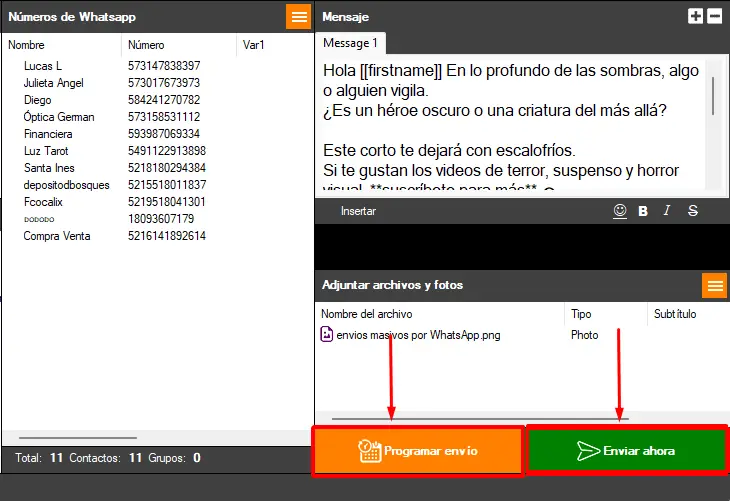Click the plus icon in Mensaje header
Viewport: 730px width, 501px height.
point(696,16)
